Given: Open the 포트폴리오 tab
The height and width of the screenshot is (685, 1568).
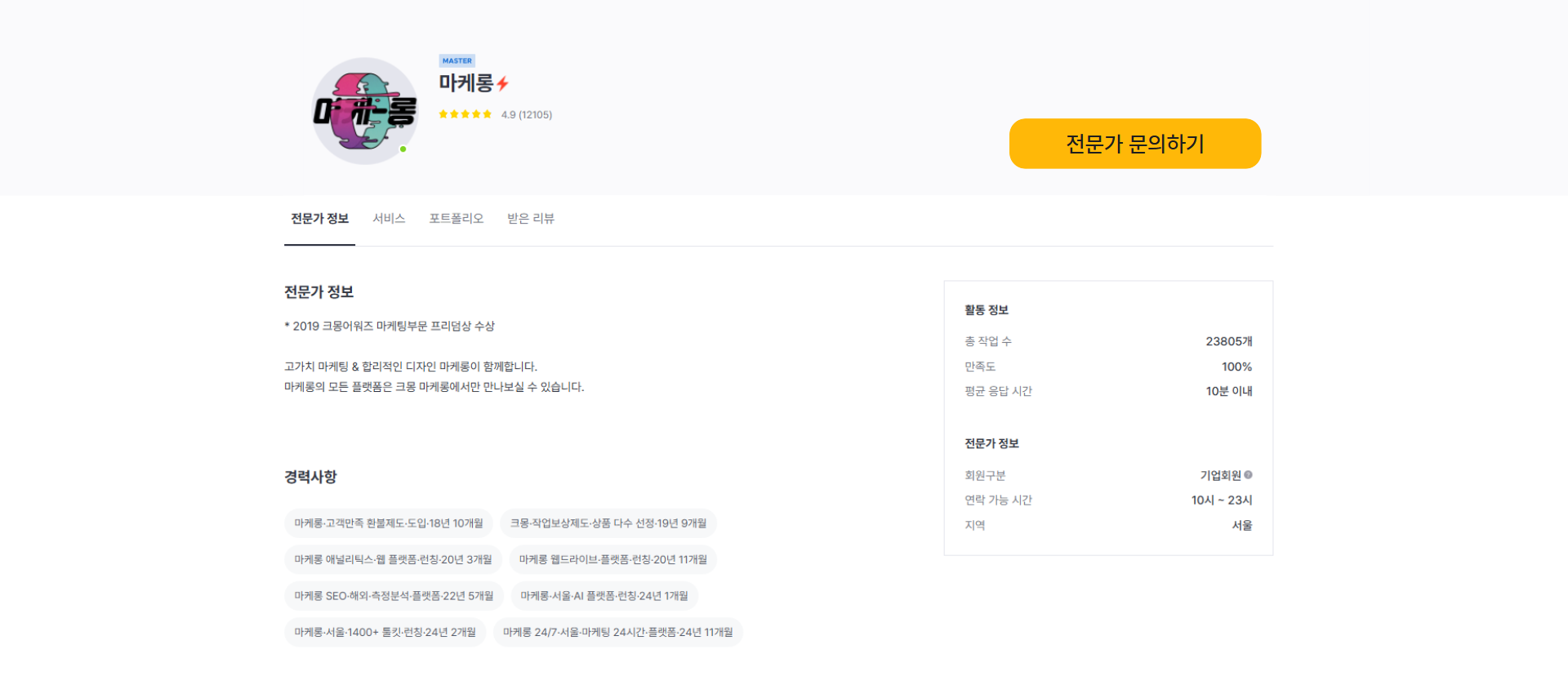Looking at the screenshot, I should tap(456, 219).
